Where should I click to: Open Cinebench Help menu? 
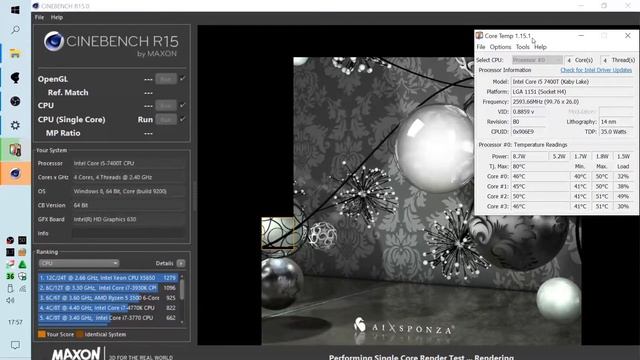(x=57, y=18)
